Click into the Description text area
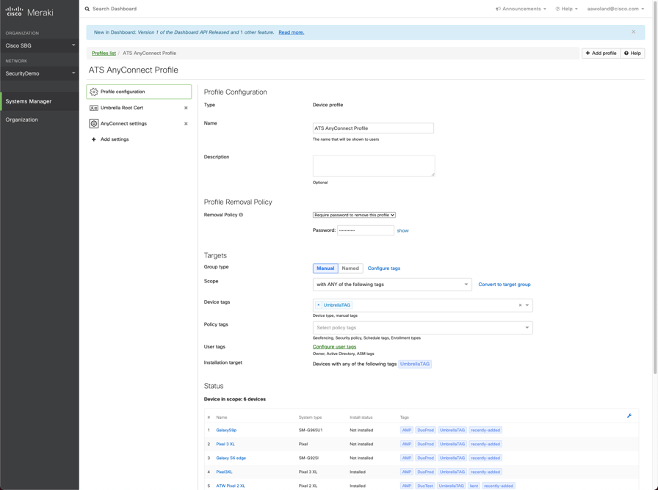This screenshot has width=658, height=490. (x=373, y=166)
